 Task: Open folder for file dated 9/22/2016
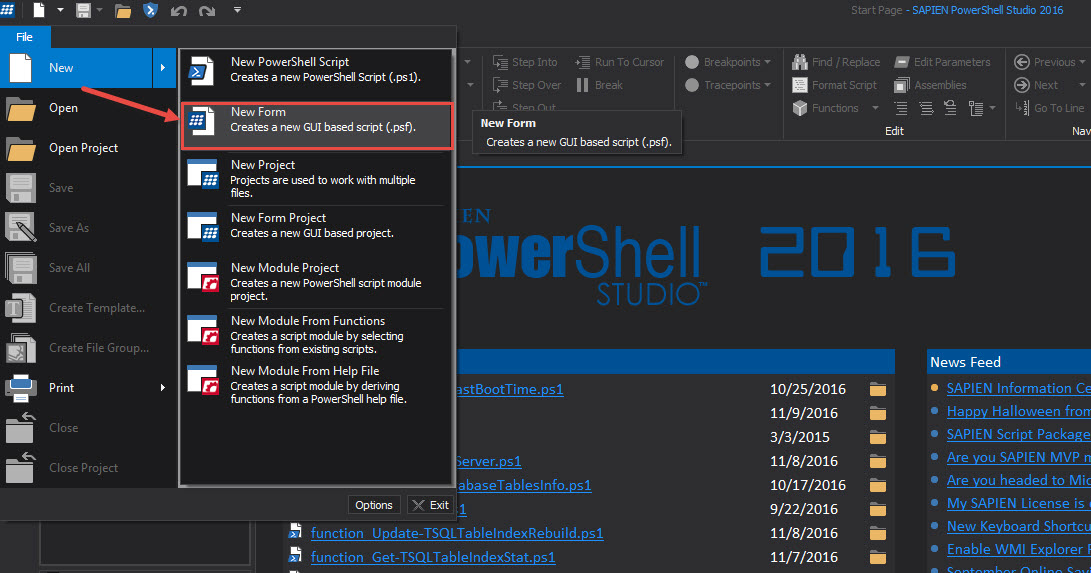tap(878, 510)
